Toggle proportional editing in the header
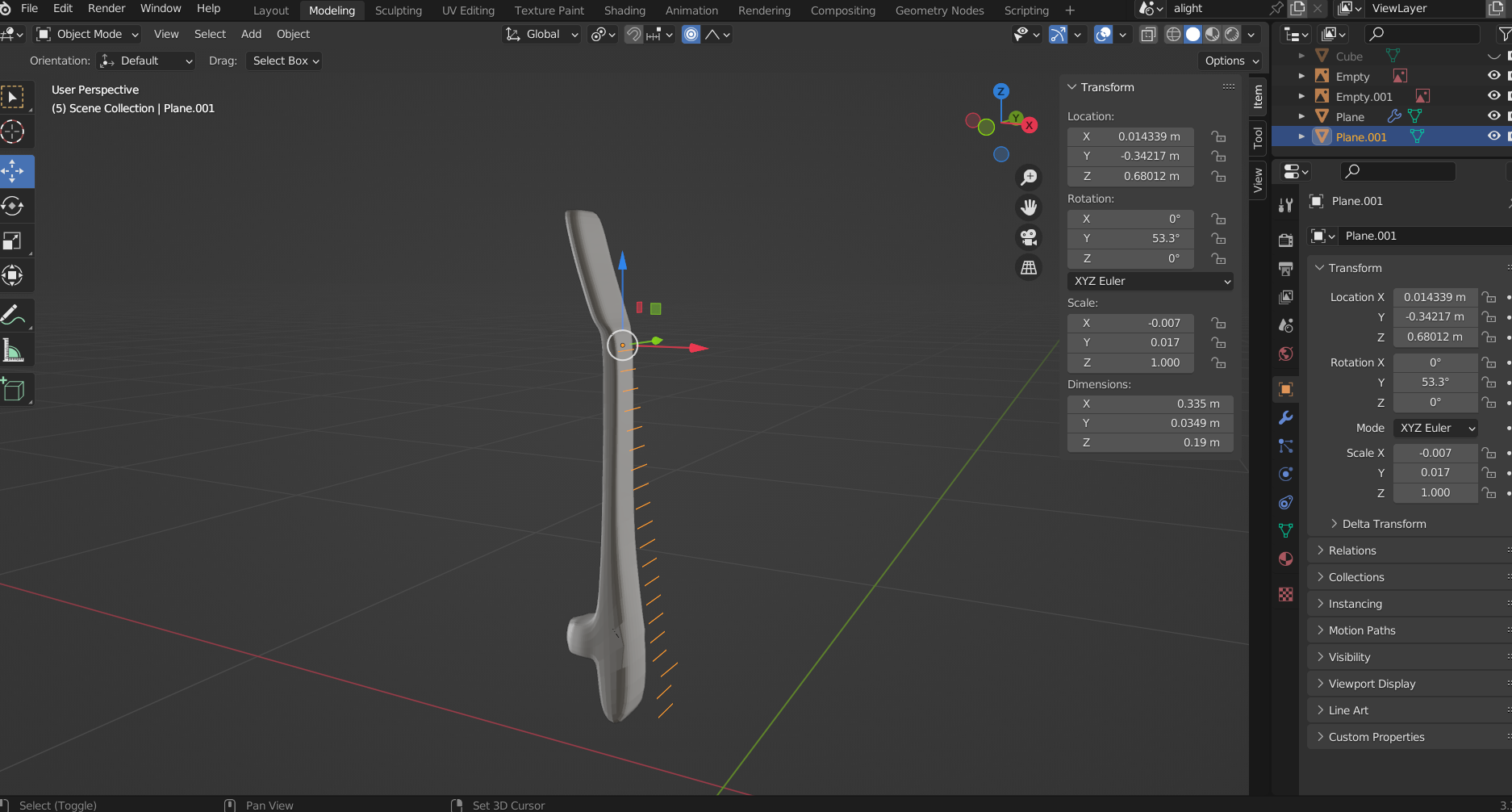This screenshot has height=812, width=1512. [x=691, y=34]
